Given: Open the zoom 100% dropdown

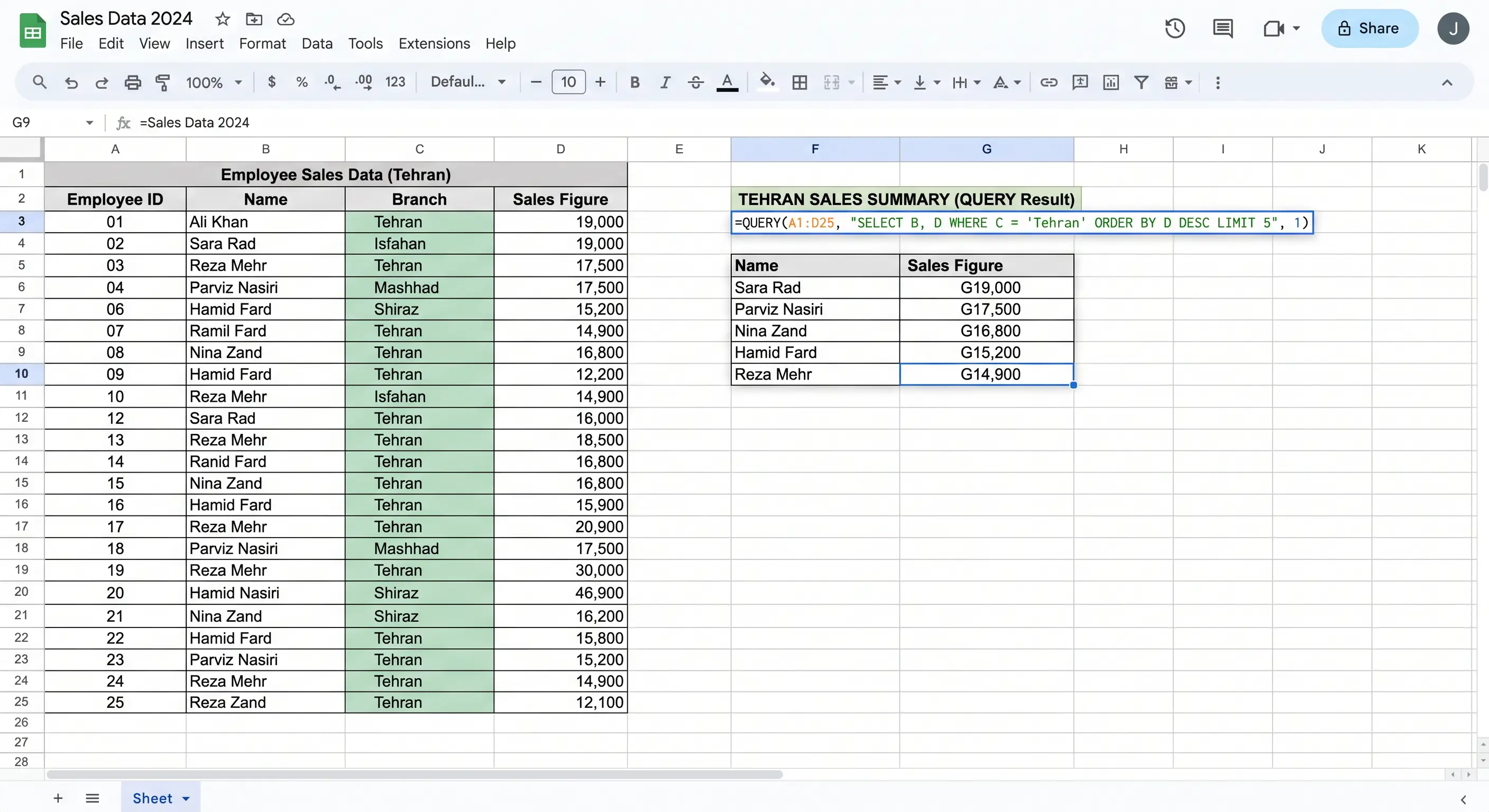Looking at the screenshot, I should click(213, 82).
